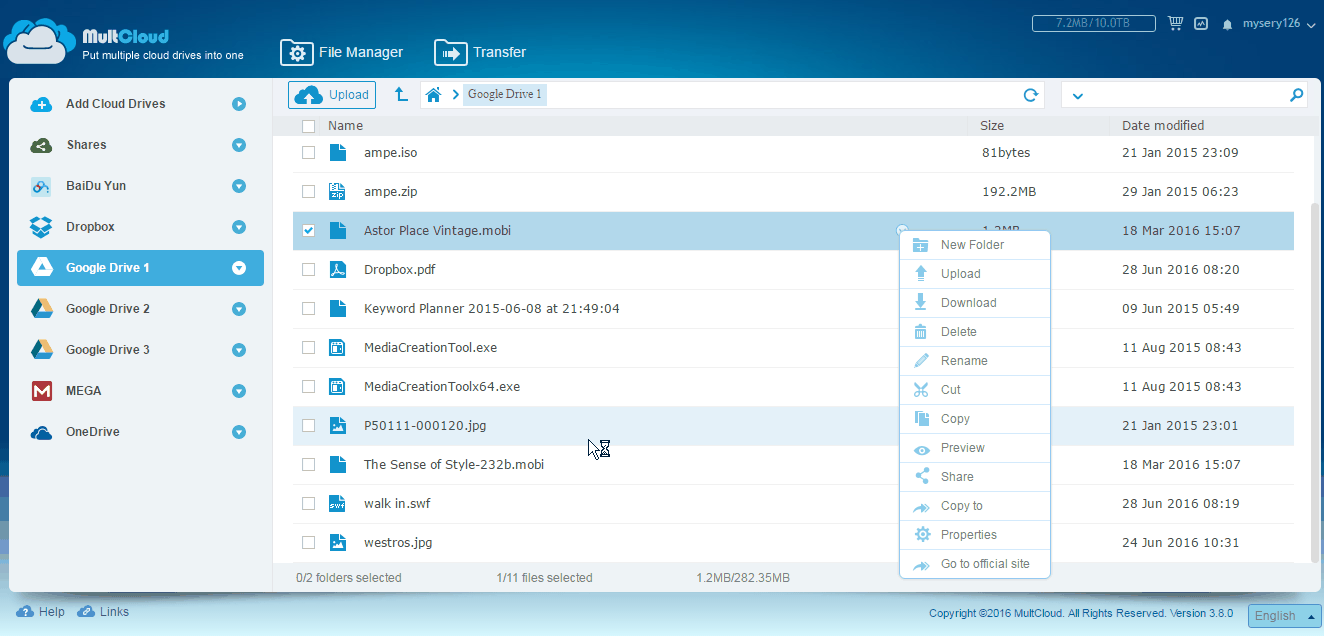
Task: Check the ampe.zip file checkbox
Action: 309,192
